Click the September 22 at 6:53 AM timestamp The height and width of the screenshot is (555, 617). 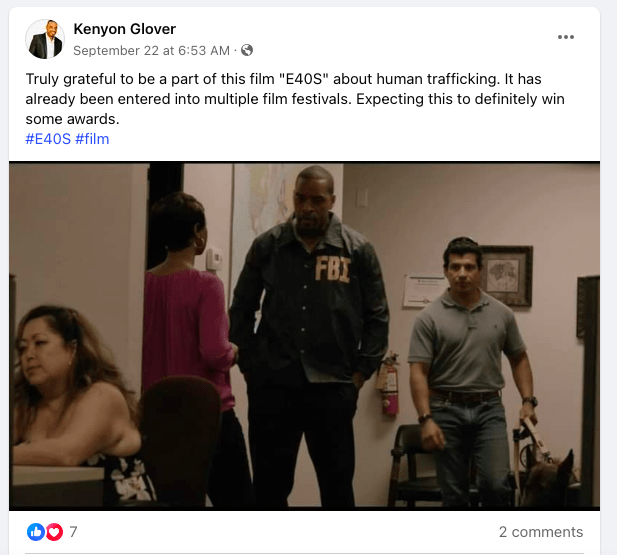151,50
